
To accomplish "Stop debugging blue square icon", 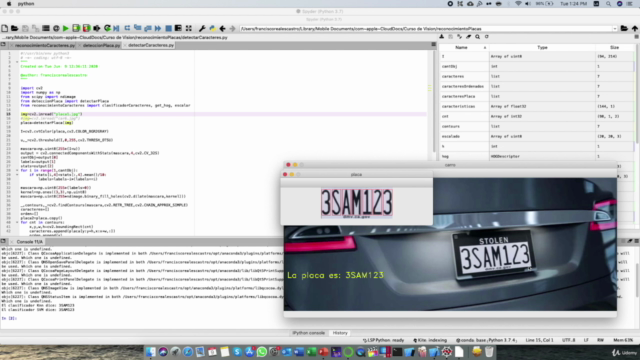I will 168,29.
